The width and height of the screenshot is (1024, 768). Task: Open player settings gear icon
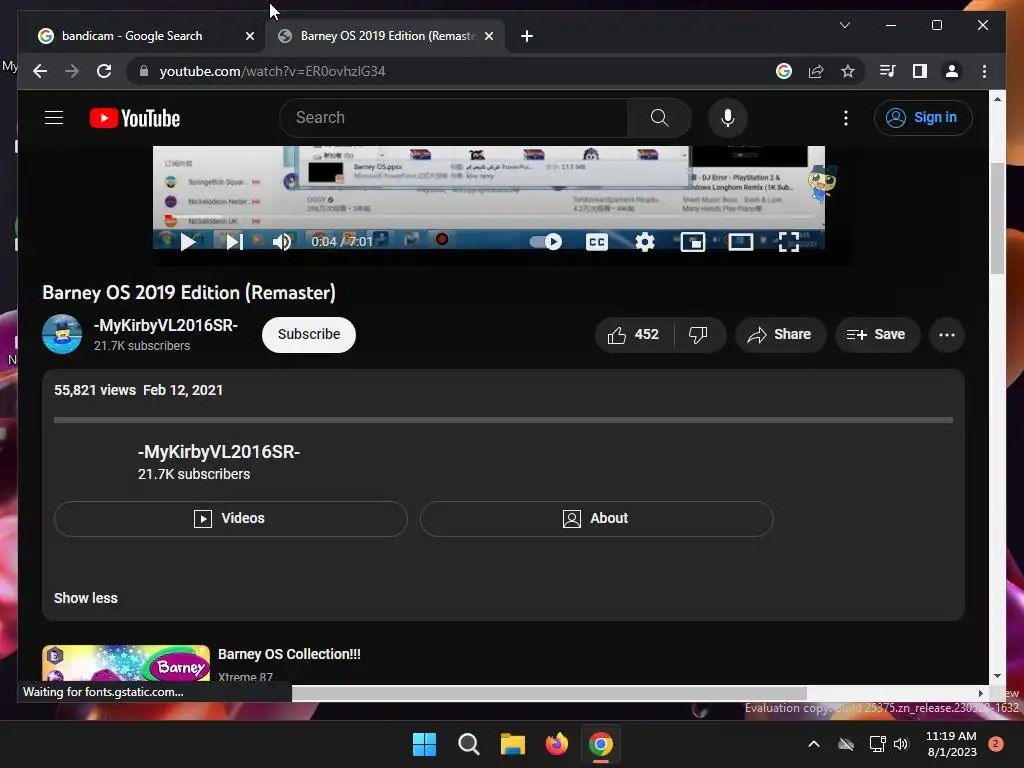pyautogui.click(x=645, y=242)
